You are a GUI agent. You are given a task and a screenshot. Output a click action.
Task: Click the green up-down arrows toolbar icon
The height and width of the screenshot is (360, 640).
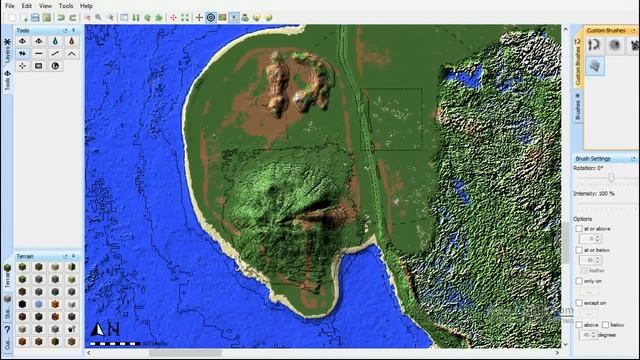tap(136, 18)
